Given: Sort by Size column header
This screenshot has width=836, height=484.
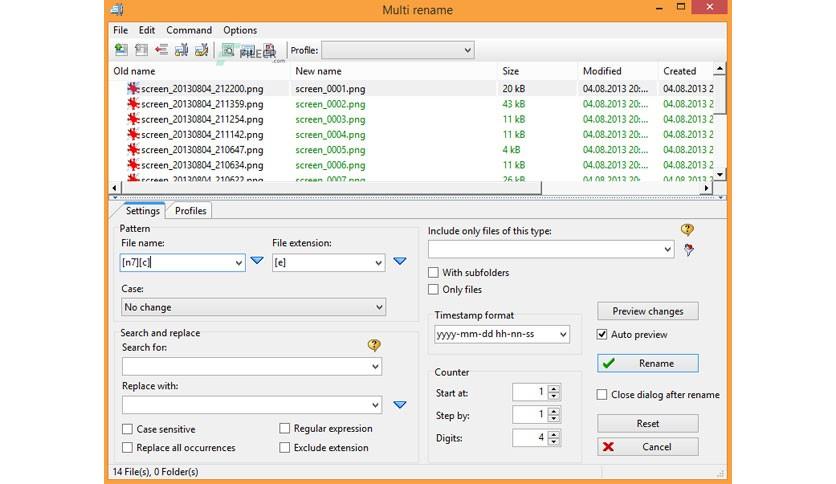Looking at the screenshot, I should (x=537, y=71).
